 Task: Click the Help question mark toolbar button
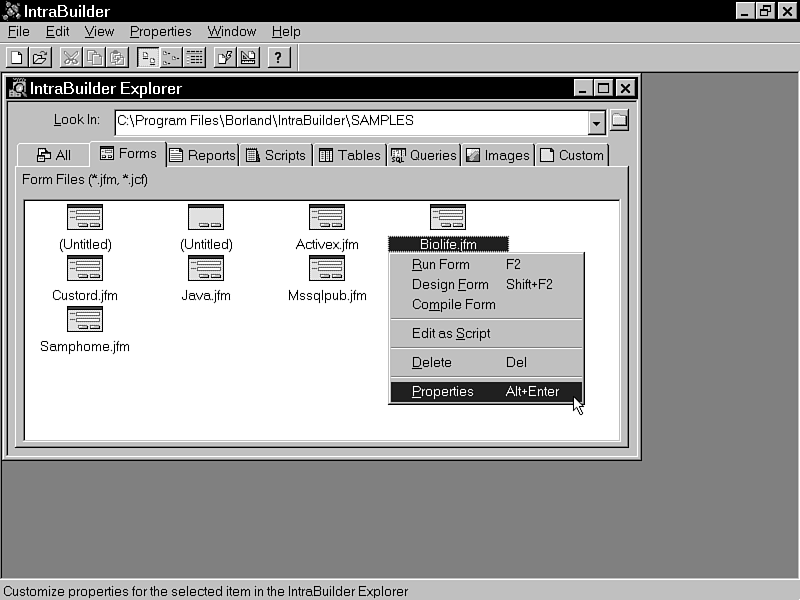click(x=279, y=57)
